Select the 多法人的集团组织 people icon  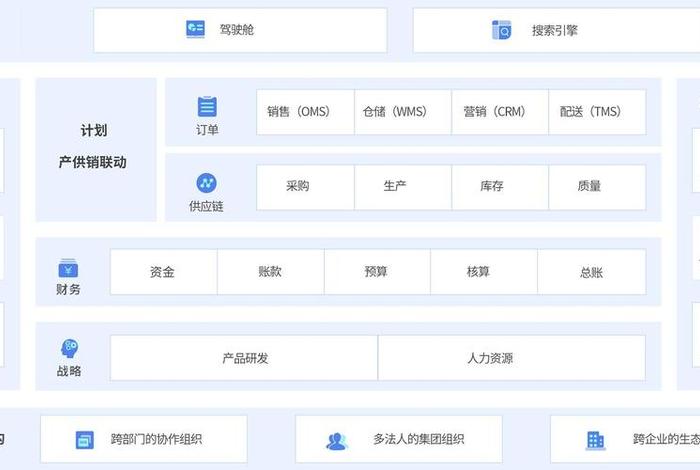click(337, 440)
